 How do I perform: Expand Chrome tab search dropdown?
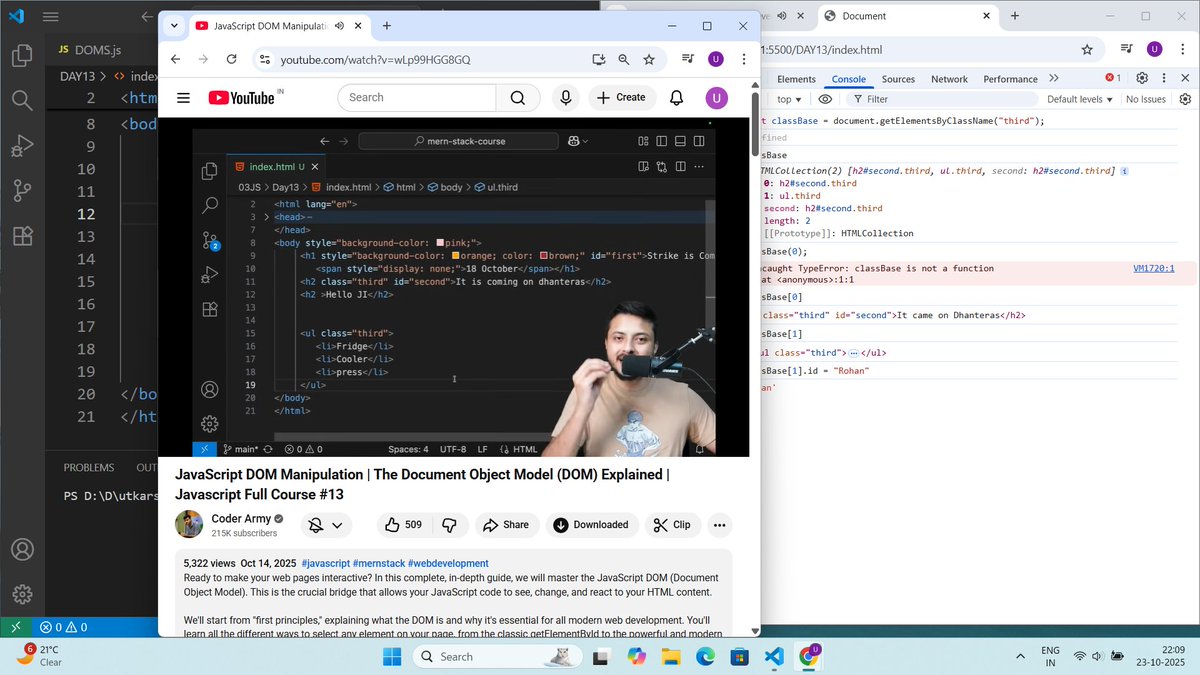point(173,26)
